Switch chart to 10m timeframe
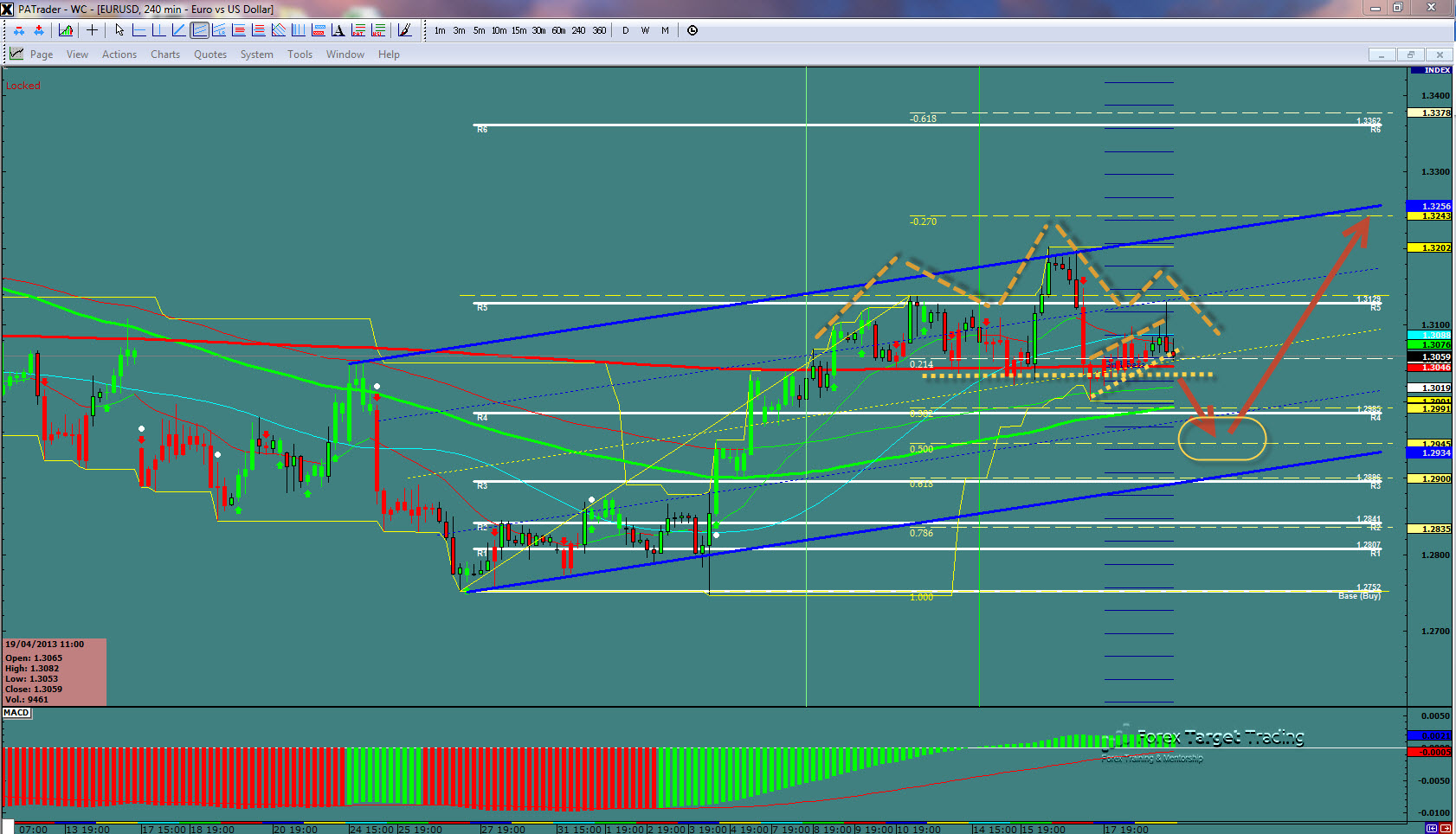The height and width of the screenshot is (834, 1456). coord(499,30)
